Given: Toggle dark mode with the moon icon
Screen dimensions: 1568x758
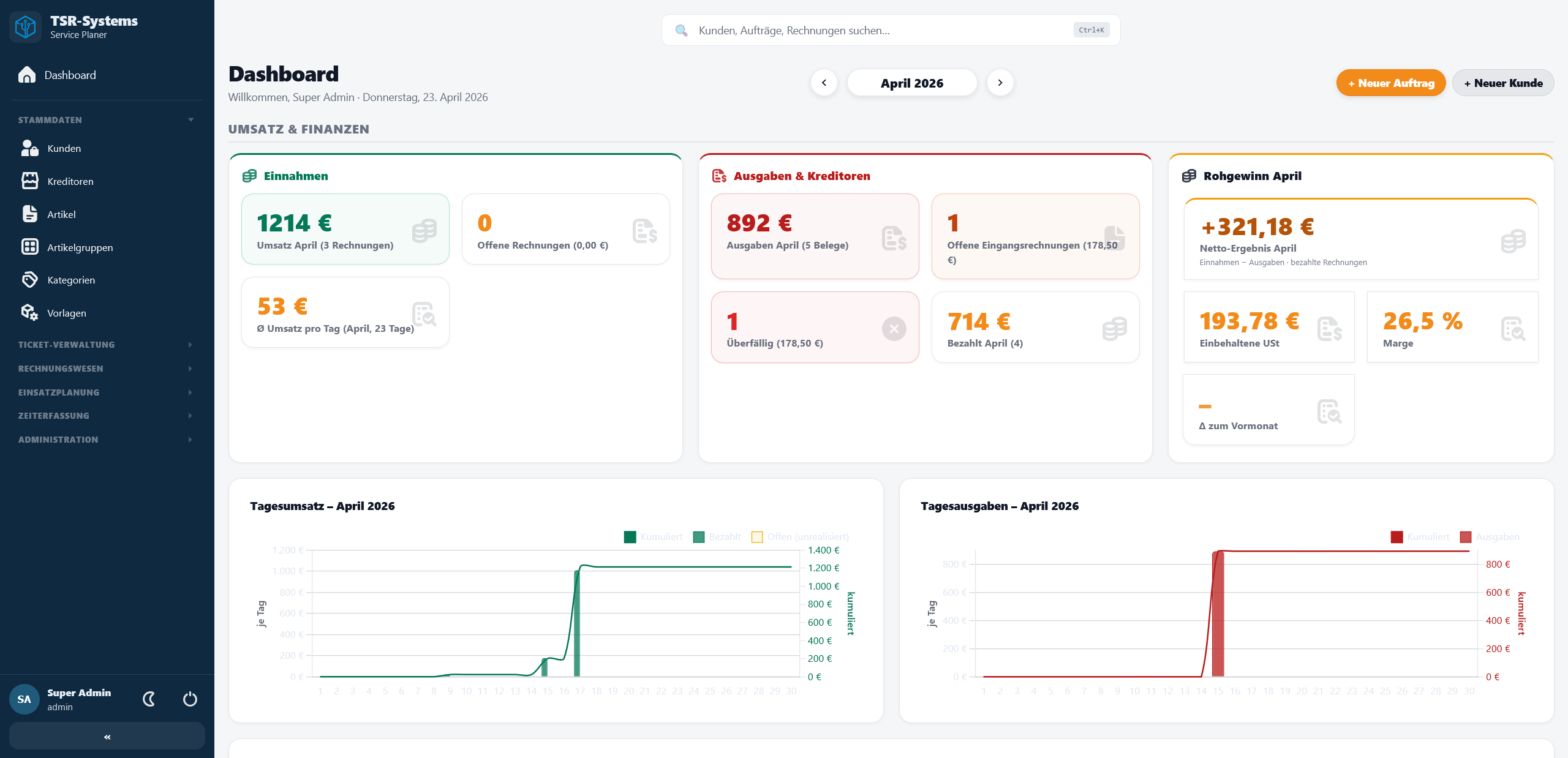Looking at the screenshot, I should point(149,699).
